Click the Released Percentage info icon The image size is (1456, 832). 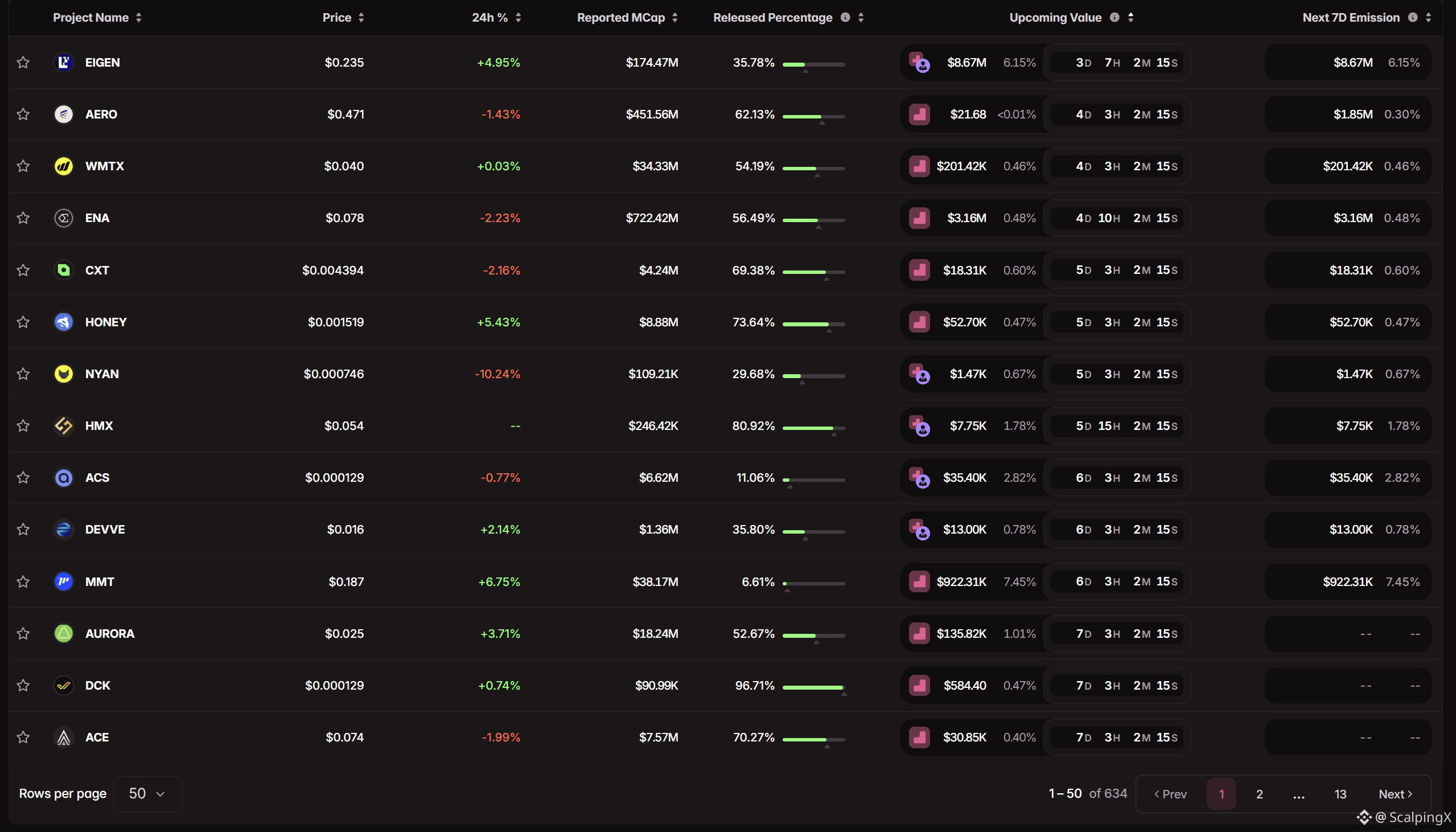(x=845, y=17)
